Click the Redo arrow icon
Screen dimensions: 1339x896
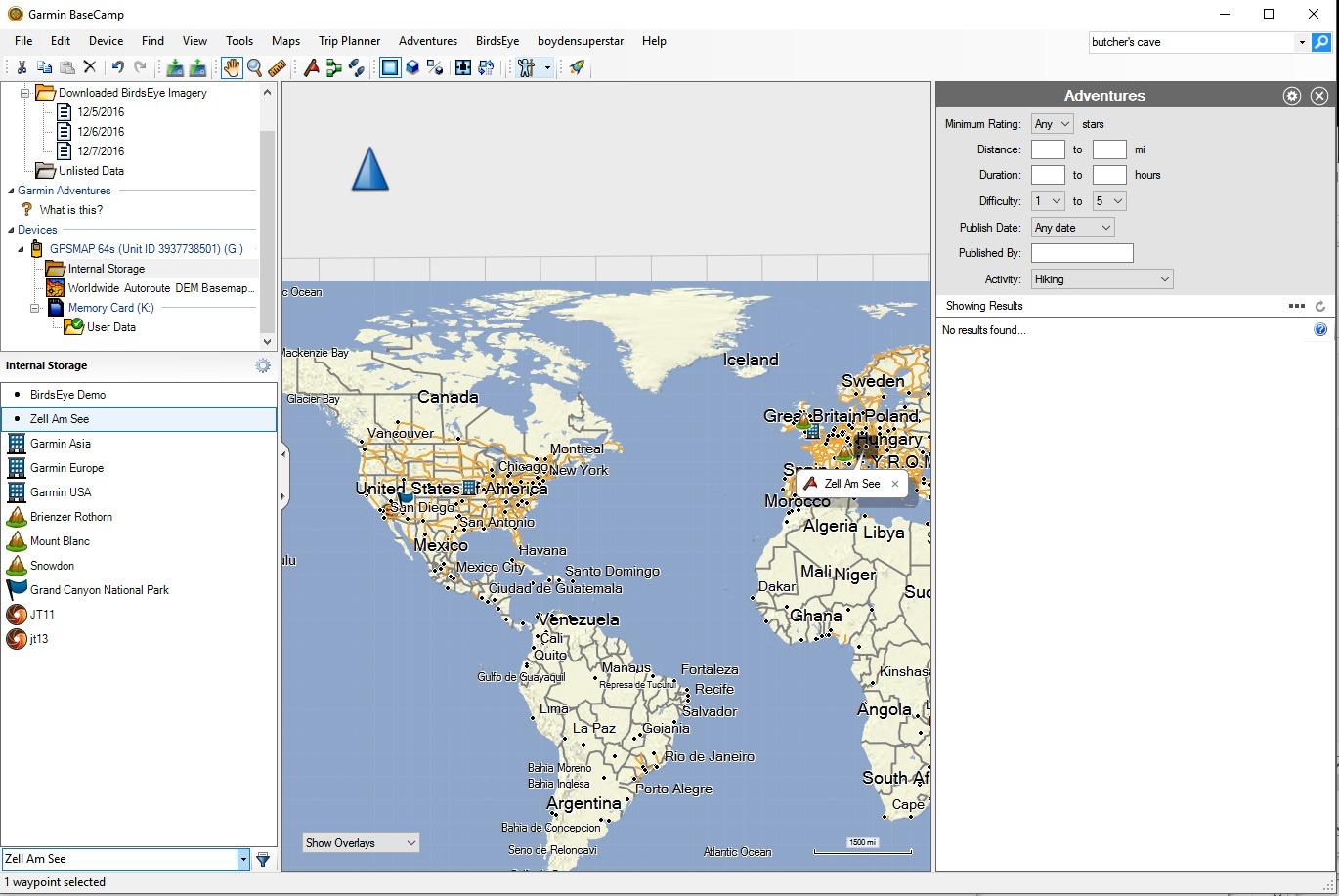click(140, 67)
